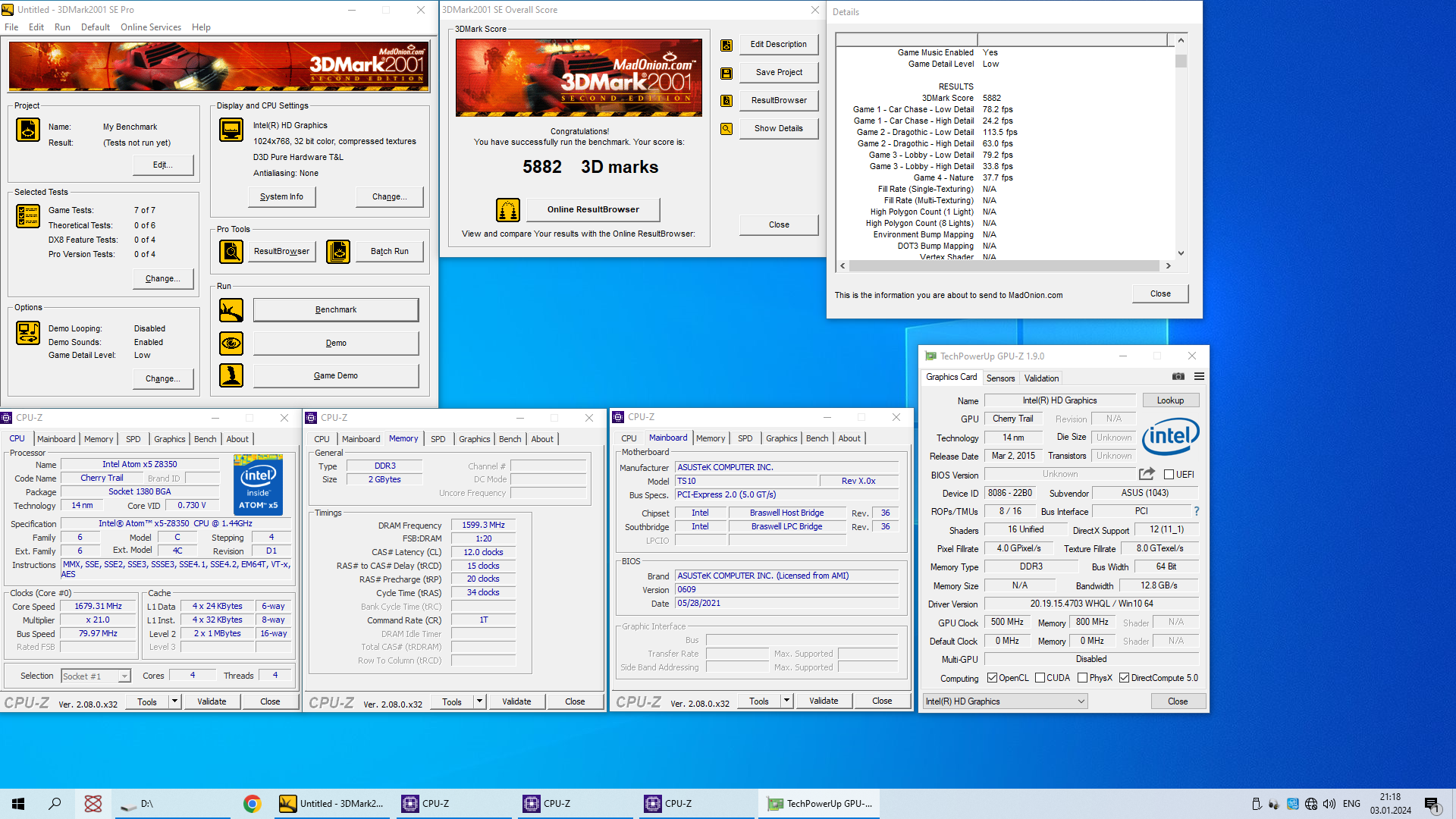Expand the Intel(R) HD Graphics GPU selector
The width and height of the screenshot is (1456, 819).
(1006, 701)
